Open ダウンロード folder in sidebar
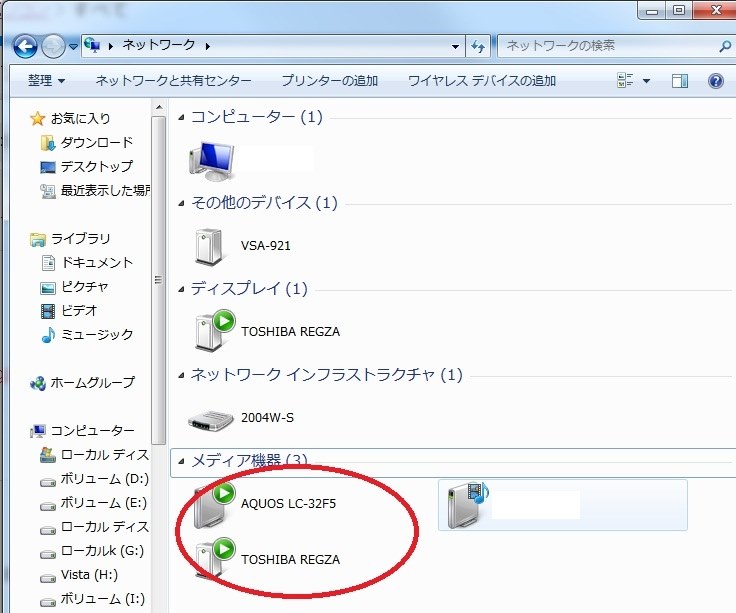The height and width of the screenshot is (613, 736). coord(87,142)
